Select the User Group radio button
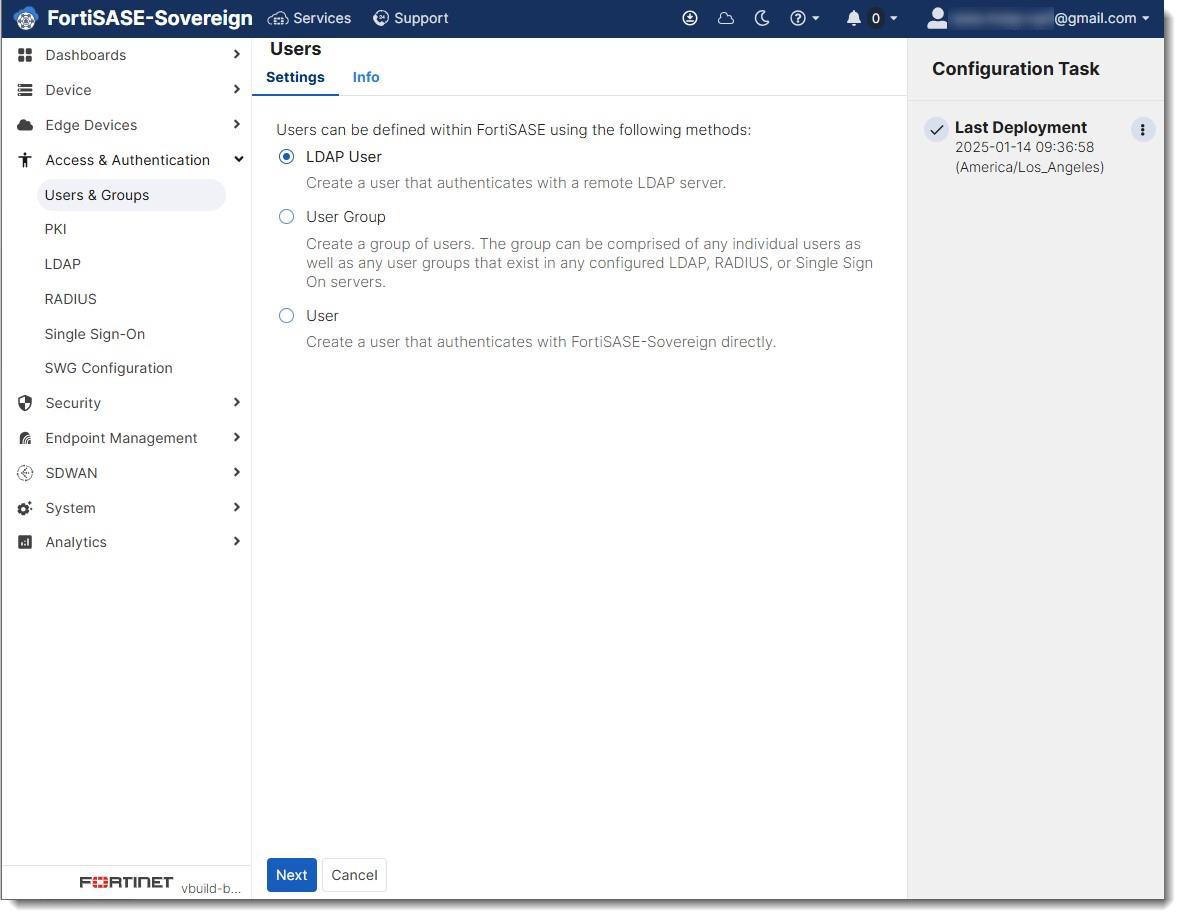1183x919 pixels. coord(287,217)
